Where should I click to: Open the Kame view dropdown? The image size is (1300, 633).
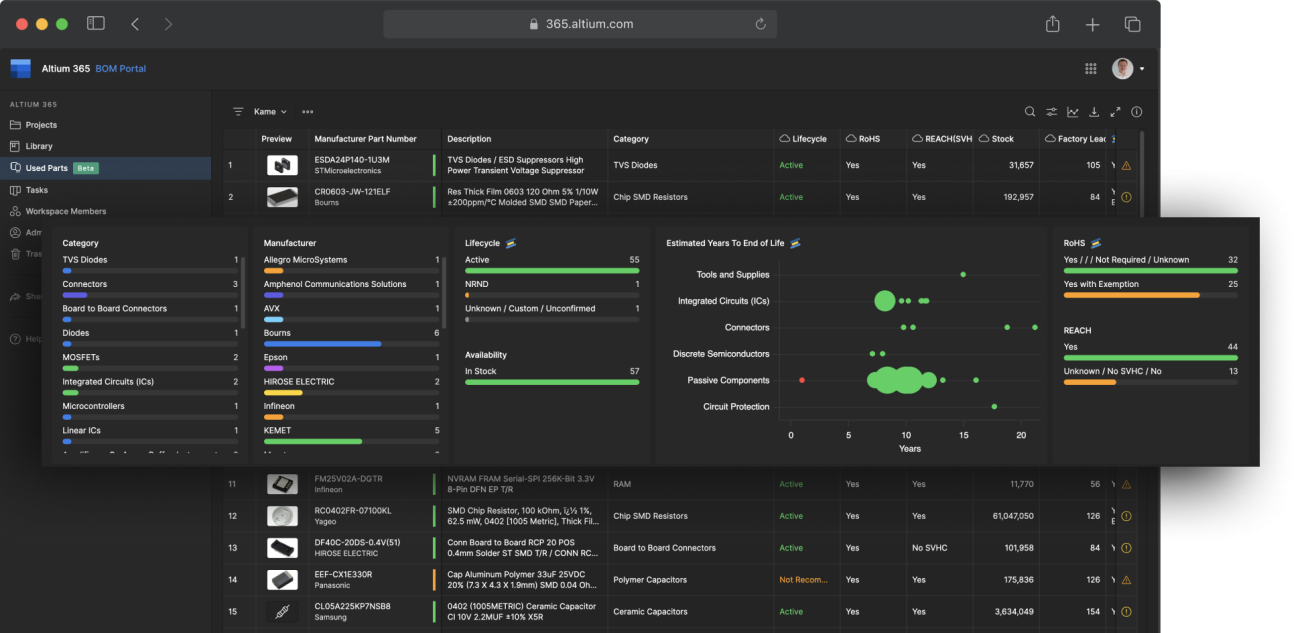264,112
